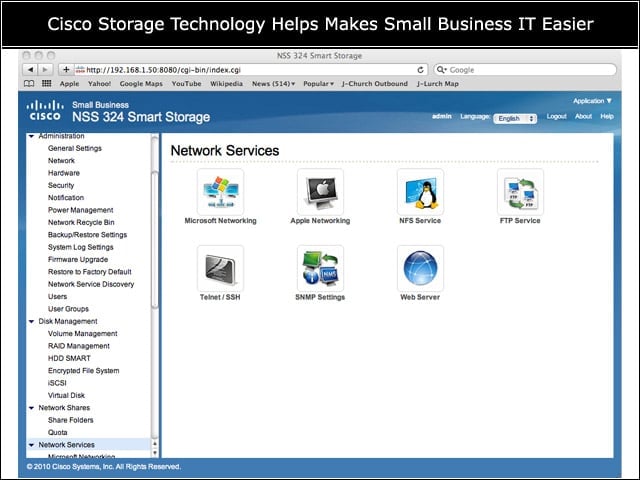Click the Google search magnifier icon
Viewport: 640px width, 480px height.
[x=442, y=70]
